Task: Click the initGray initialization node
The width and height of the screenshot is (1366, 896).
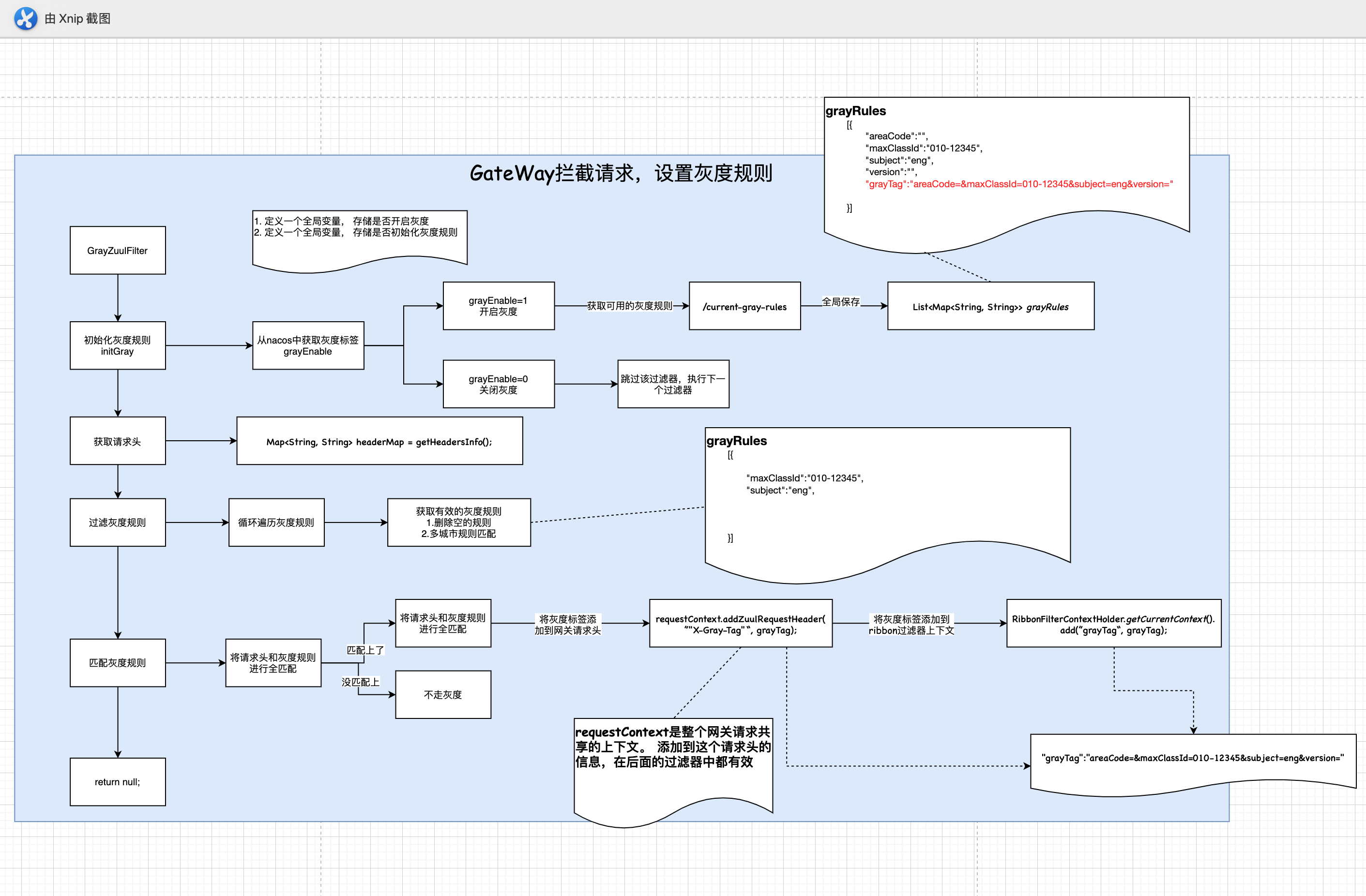Action: tap(118, 345)
